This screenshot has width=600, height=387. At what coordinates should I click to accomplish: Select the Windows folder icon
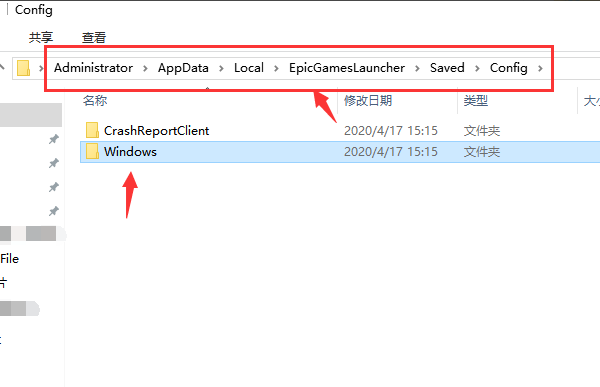pyautogui.click(x=92, y=151)
